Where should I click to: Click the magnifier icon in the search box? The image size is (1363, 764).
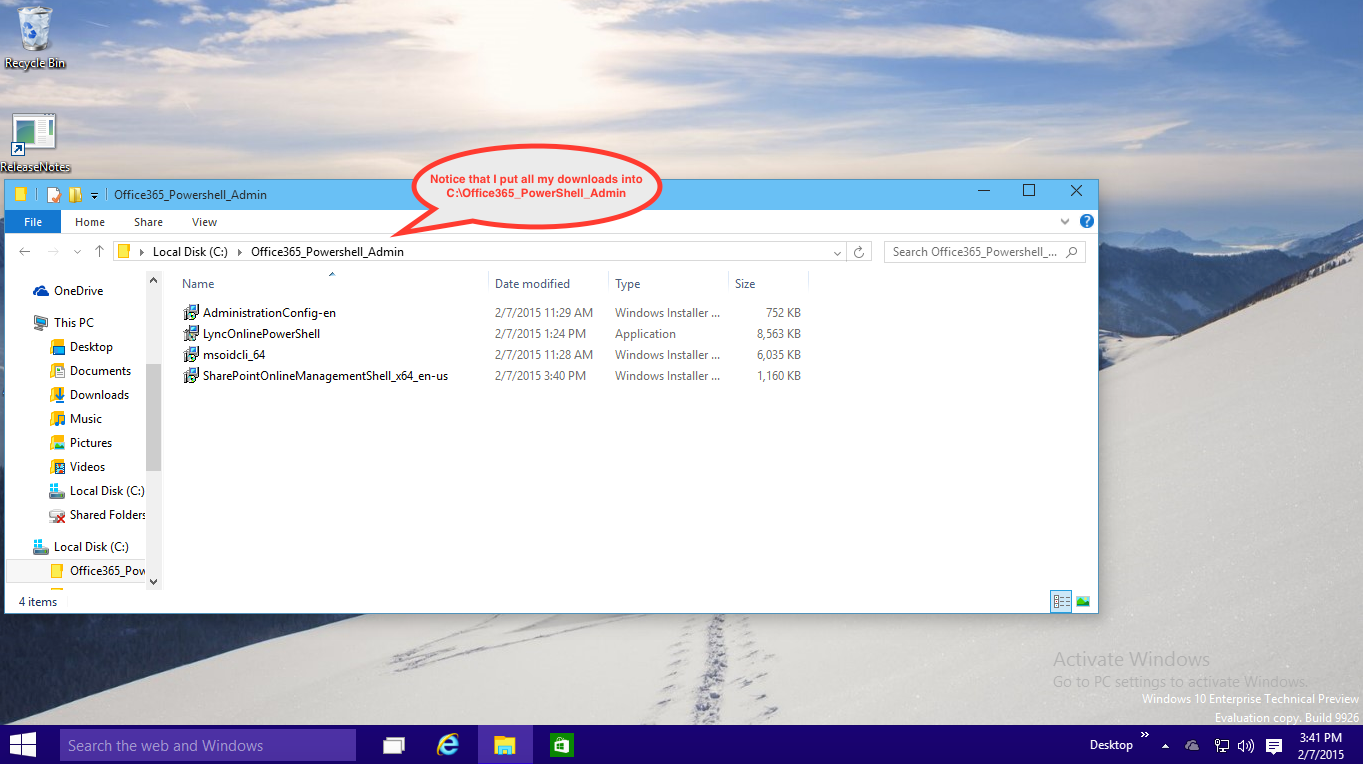[x=1072, y=252]
